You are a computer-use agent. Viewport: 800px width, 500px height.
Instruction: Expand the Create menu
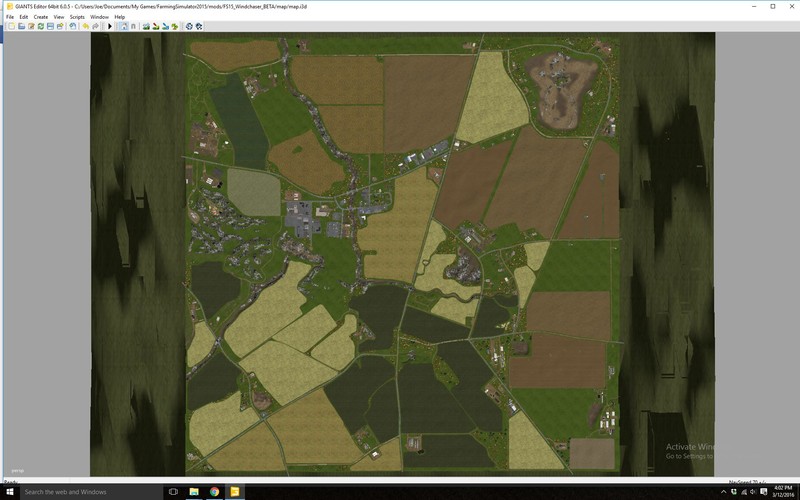coord(40,17)
